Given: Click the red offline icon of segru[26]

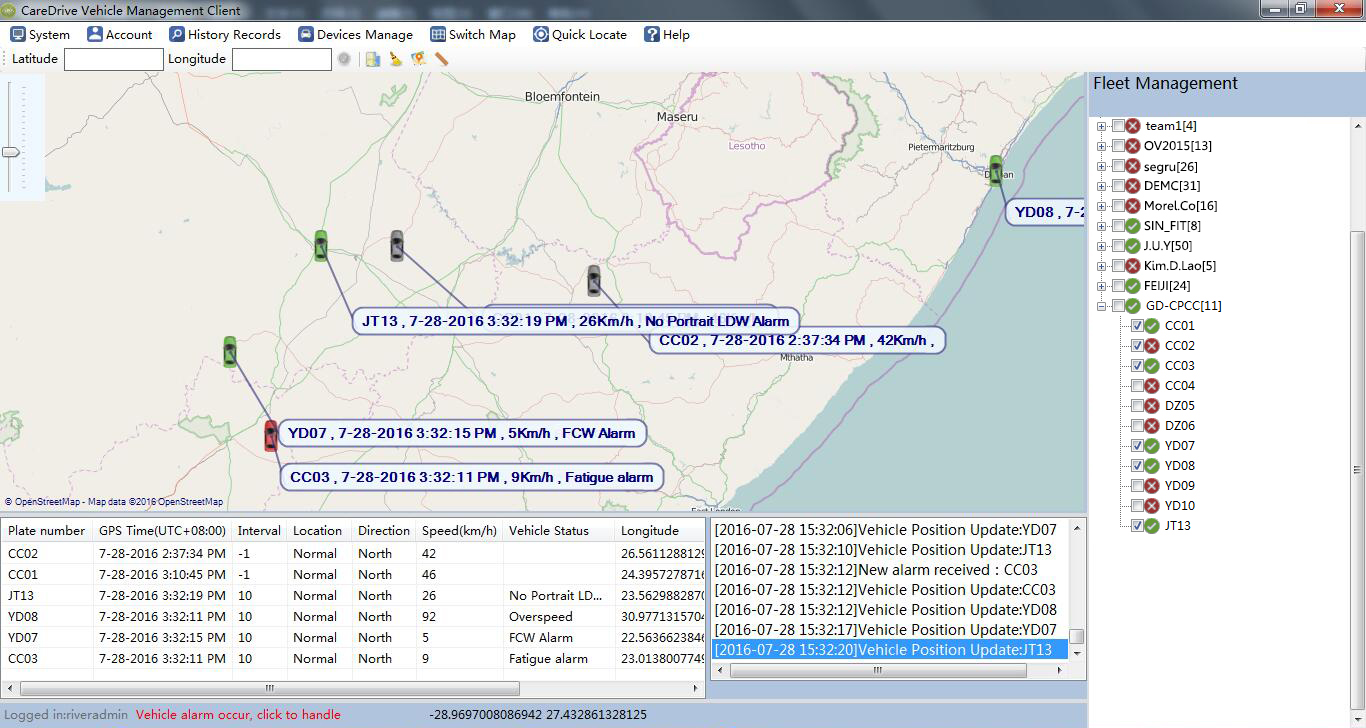Looking at the screenshot, I should click(x=1133, y=166).
